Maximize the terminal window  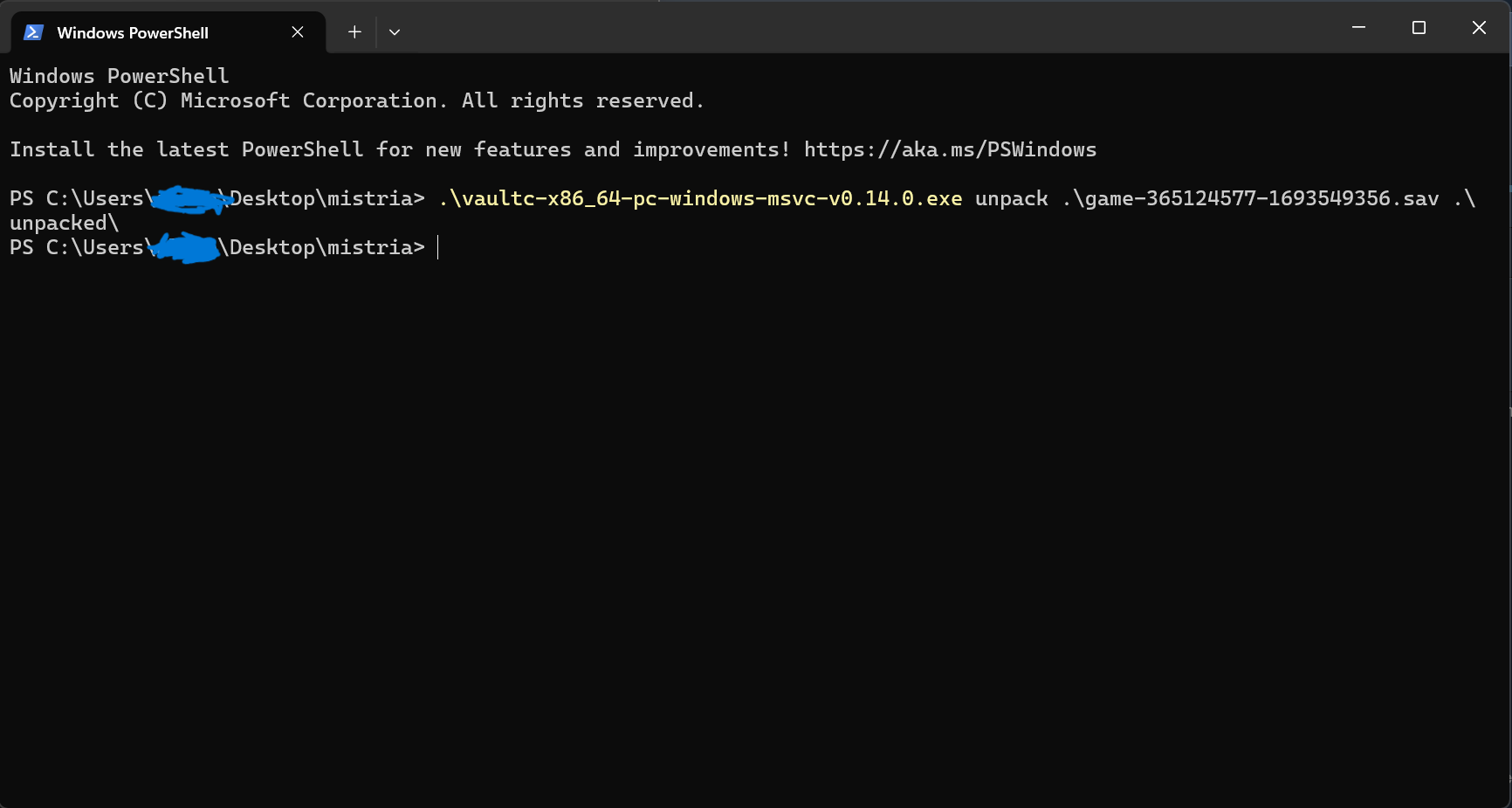click(1419, 28)
